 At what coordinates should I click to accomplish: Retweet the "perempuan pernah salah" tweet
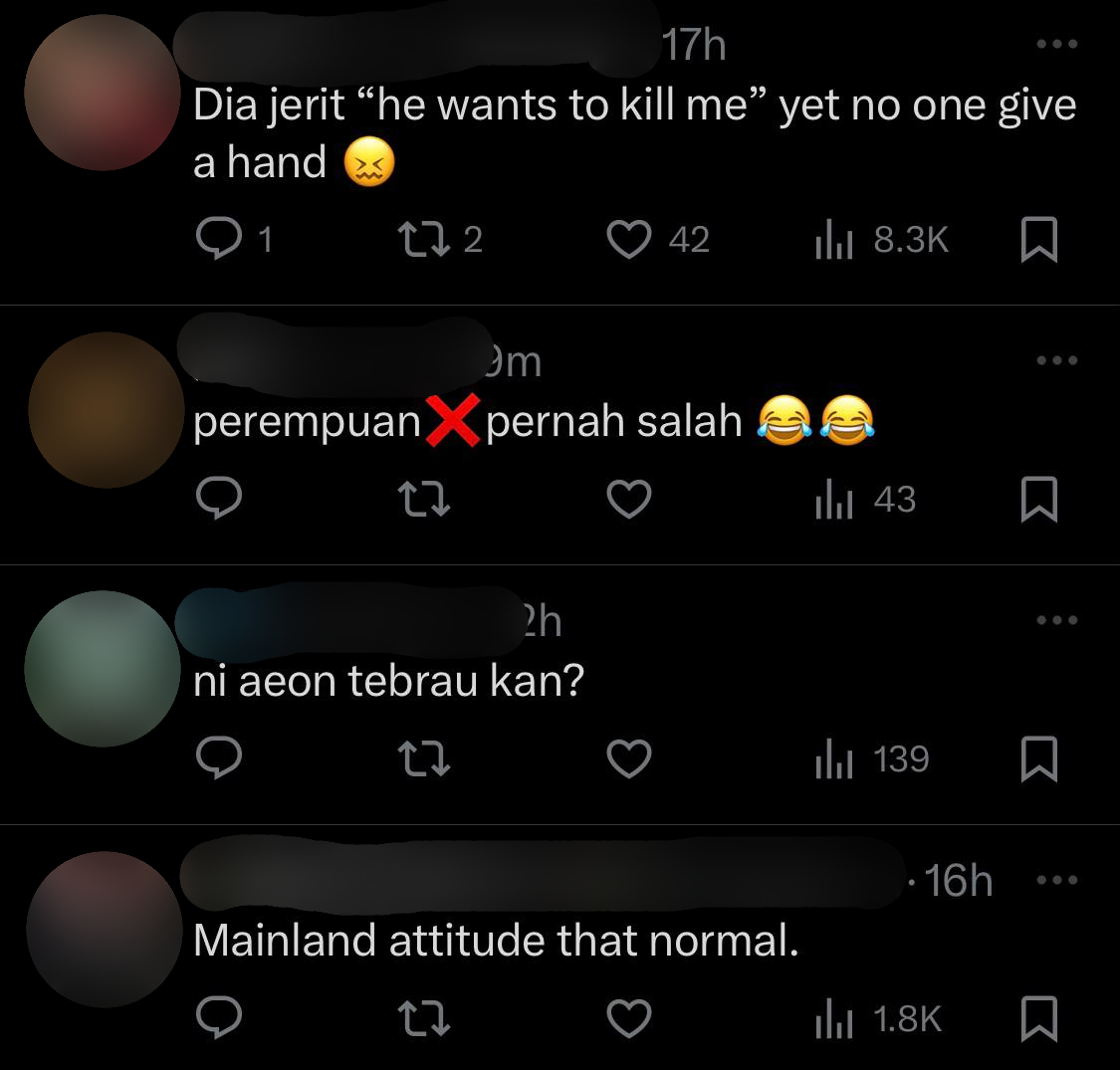(x=423, y=499)
